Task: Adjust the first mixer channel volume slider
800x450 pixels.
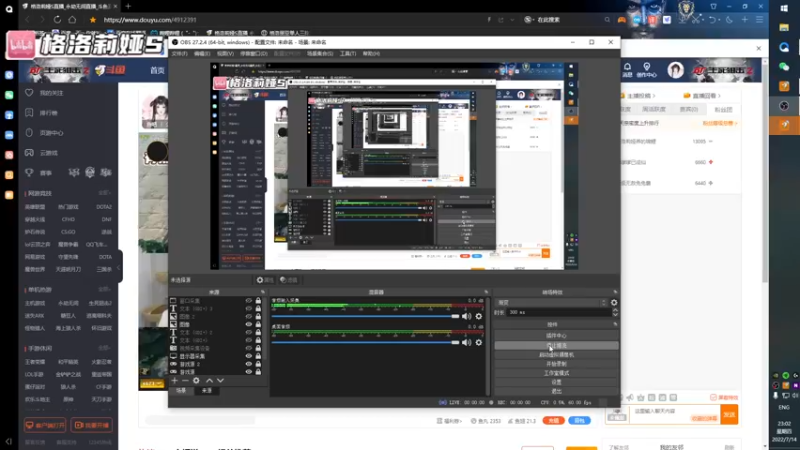Action: coord(365,316)
